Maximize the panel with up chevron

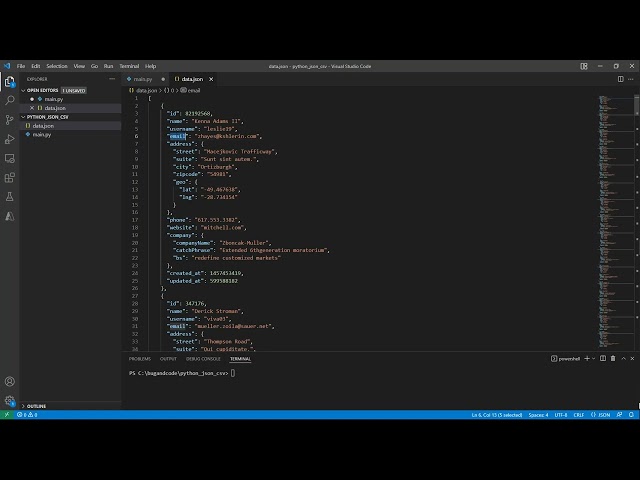coord(623,358)
